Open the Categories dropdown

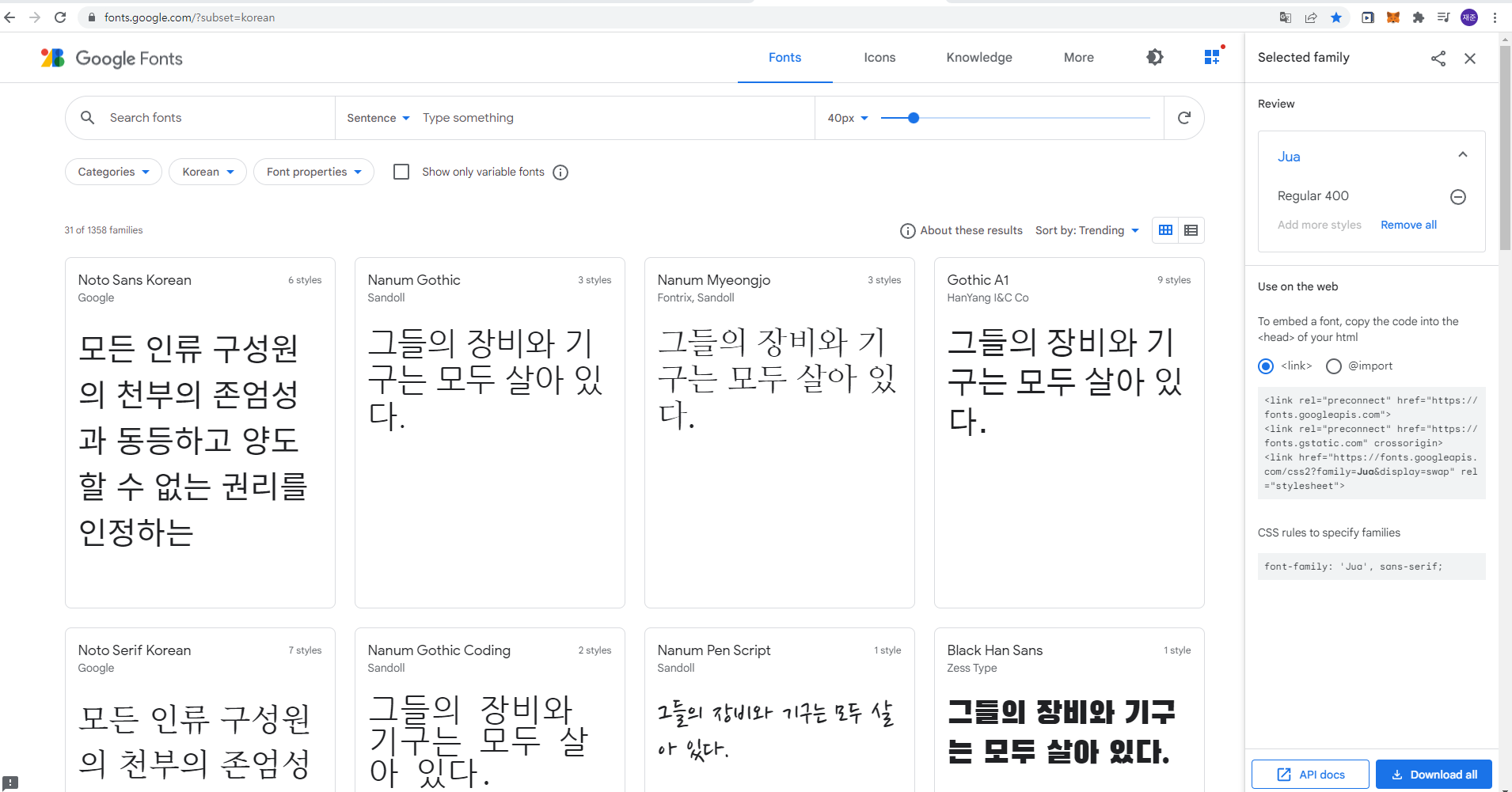click(x=113, y=172)
